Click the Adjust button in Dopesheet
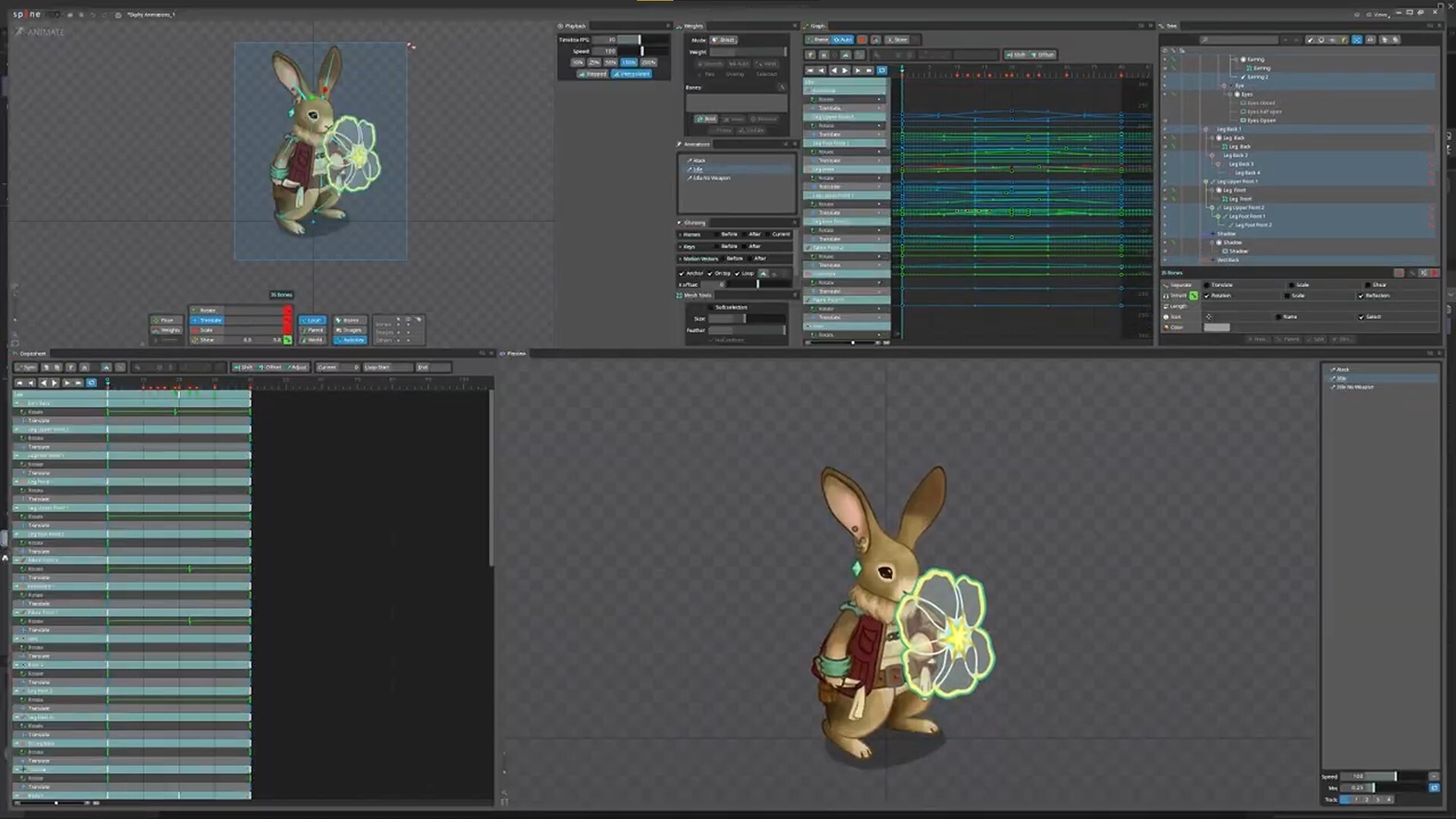 point(297,367)
